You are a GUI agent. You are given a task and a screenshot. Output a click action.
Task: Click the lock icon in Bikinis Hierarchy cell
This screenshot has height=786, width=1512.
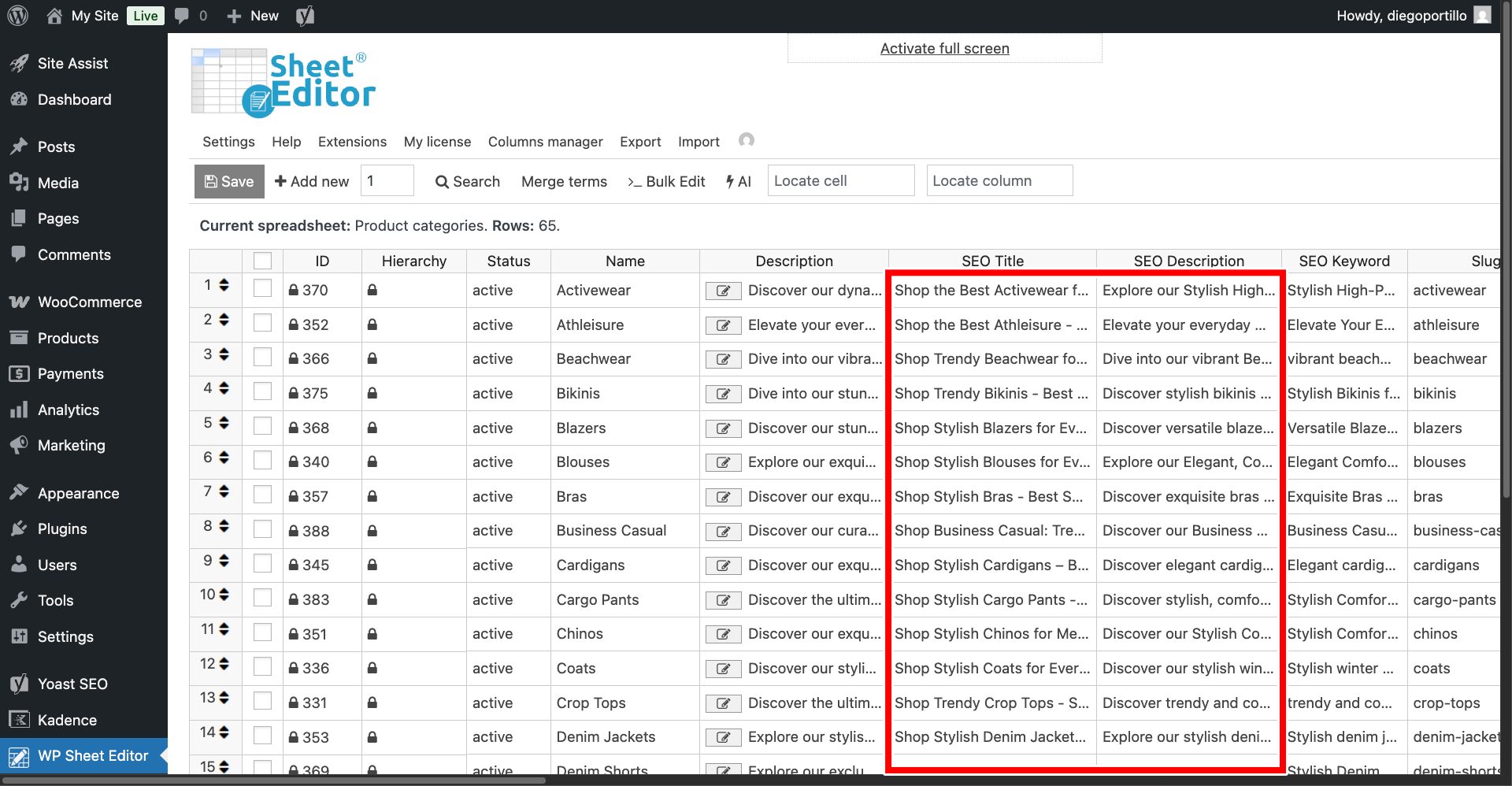point(372,393)
